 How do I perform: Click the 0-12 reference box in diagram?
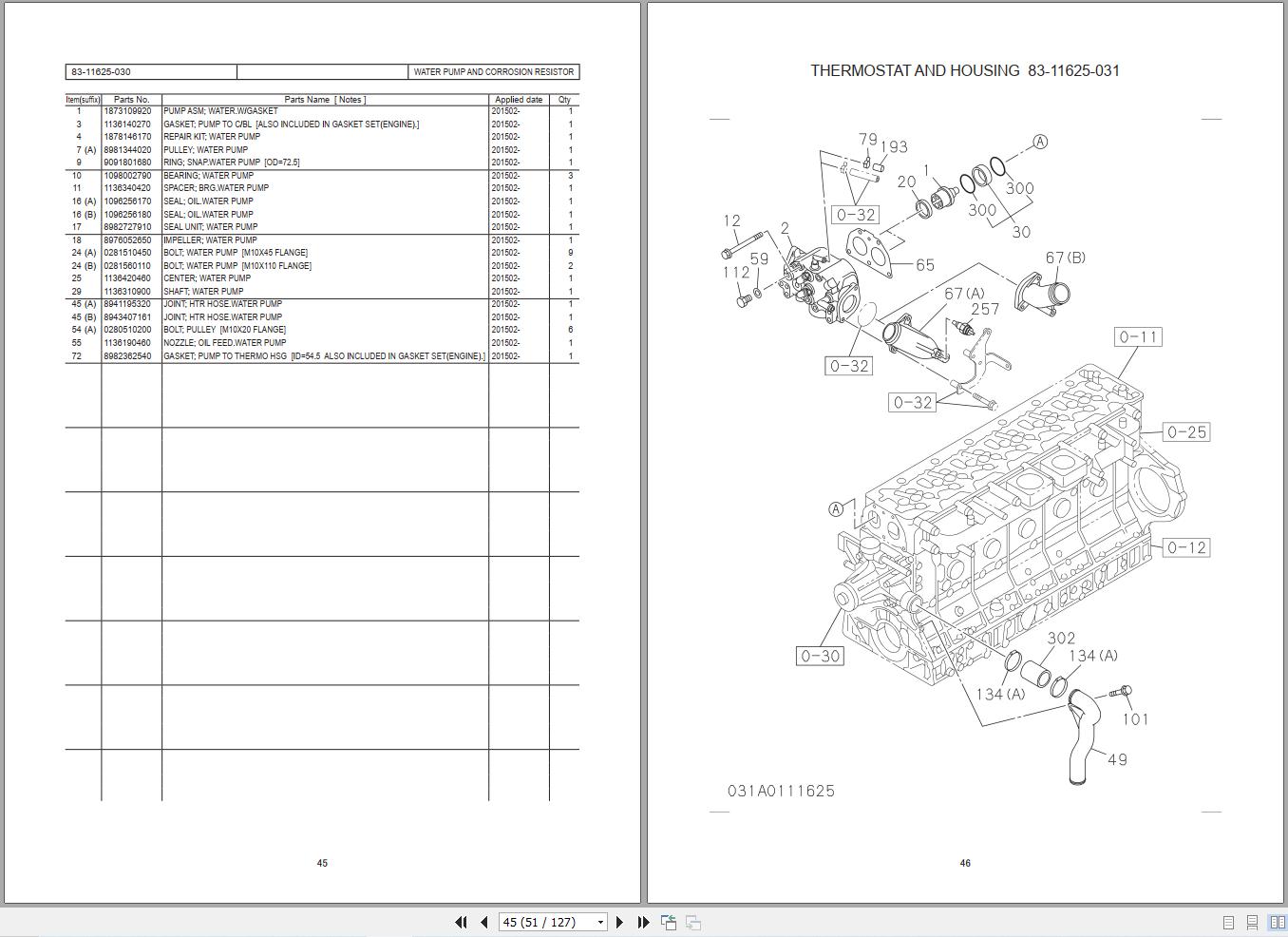(1186, 547)
